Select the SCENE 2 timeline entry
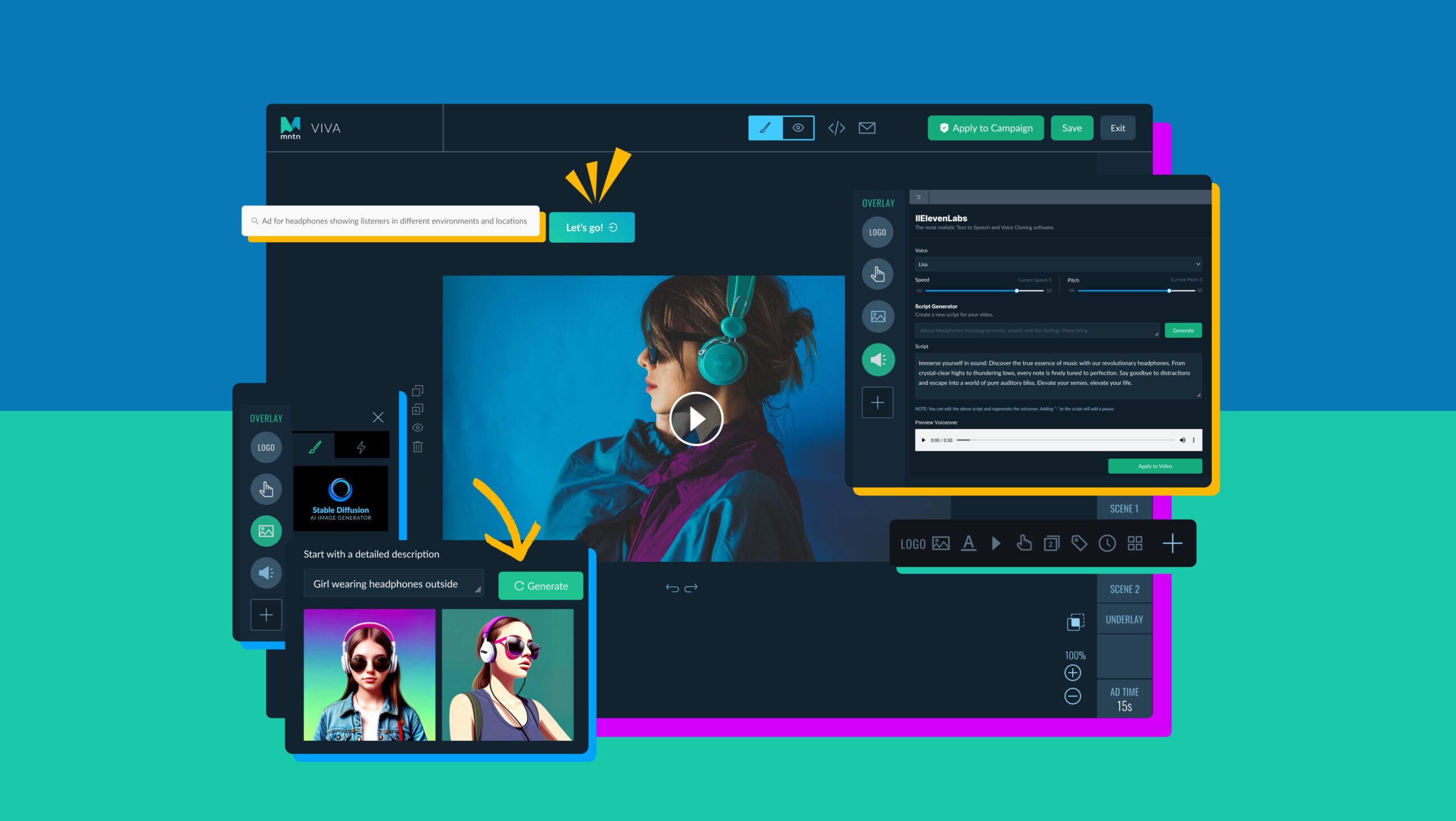This screenshot has height=821, width=1456. (1124, 589)
